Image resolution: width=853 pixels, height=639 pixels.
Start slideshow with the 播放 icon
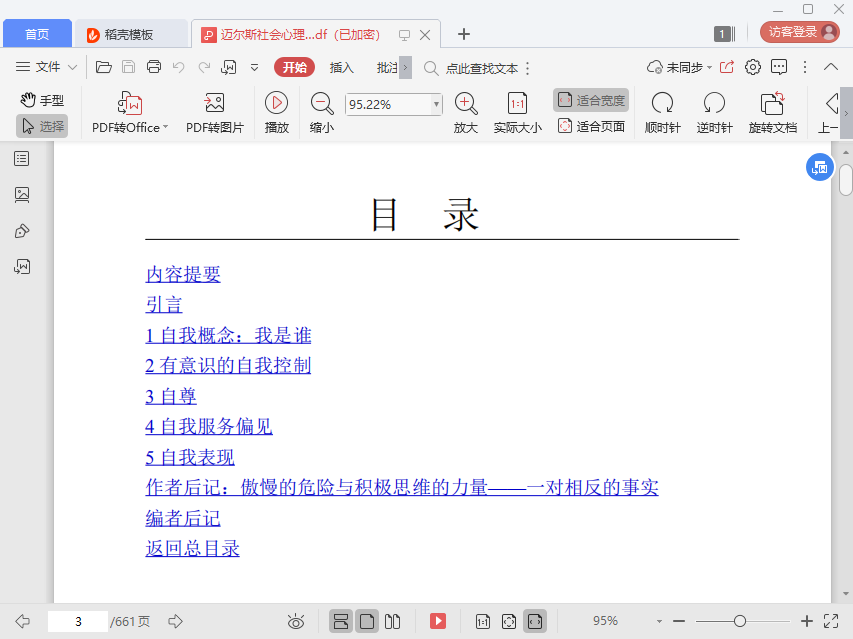(x=277, y=103)
